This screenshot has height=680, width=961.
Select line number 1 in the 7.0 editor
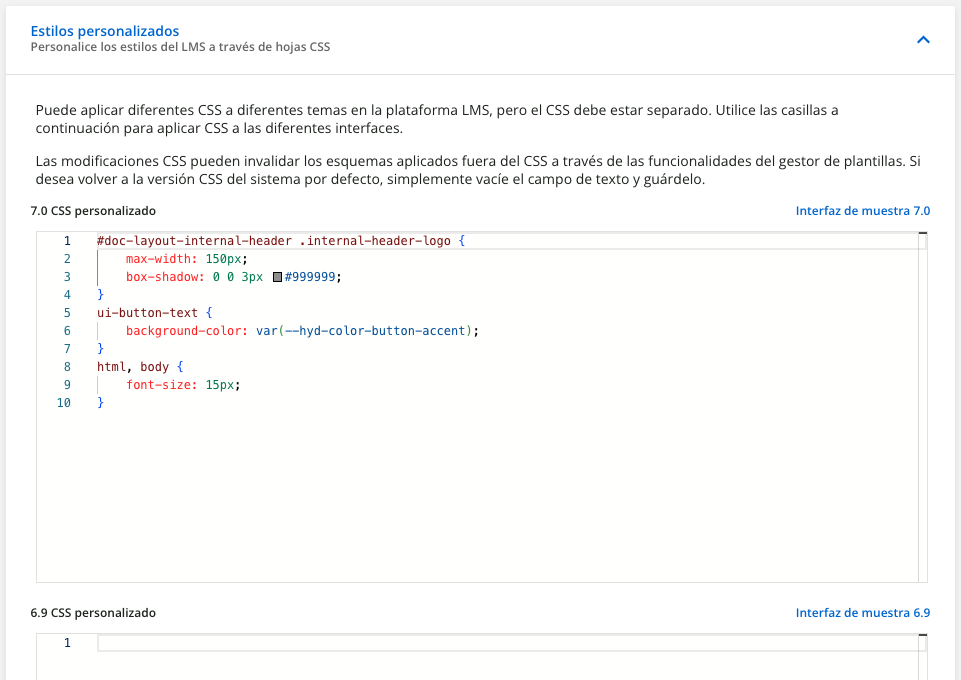point(67,241)
